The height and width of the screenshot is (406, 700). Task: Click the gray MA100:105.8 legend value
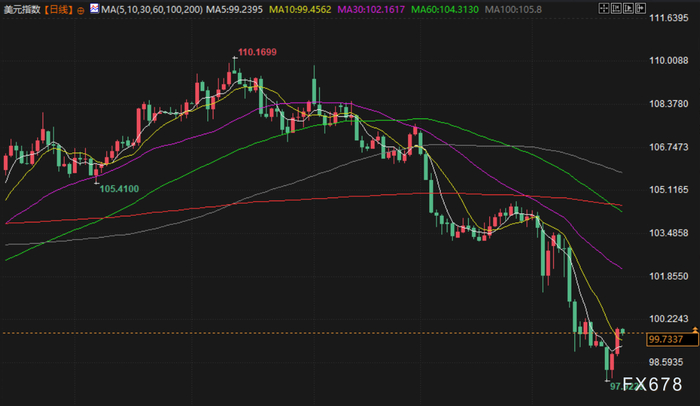513,9
